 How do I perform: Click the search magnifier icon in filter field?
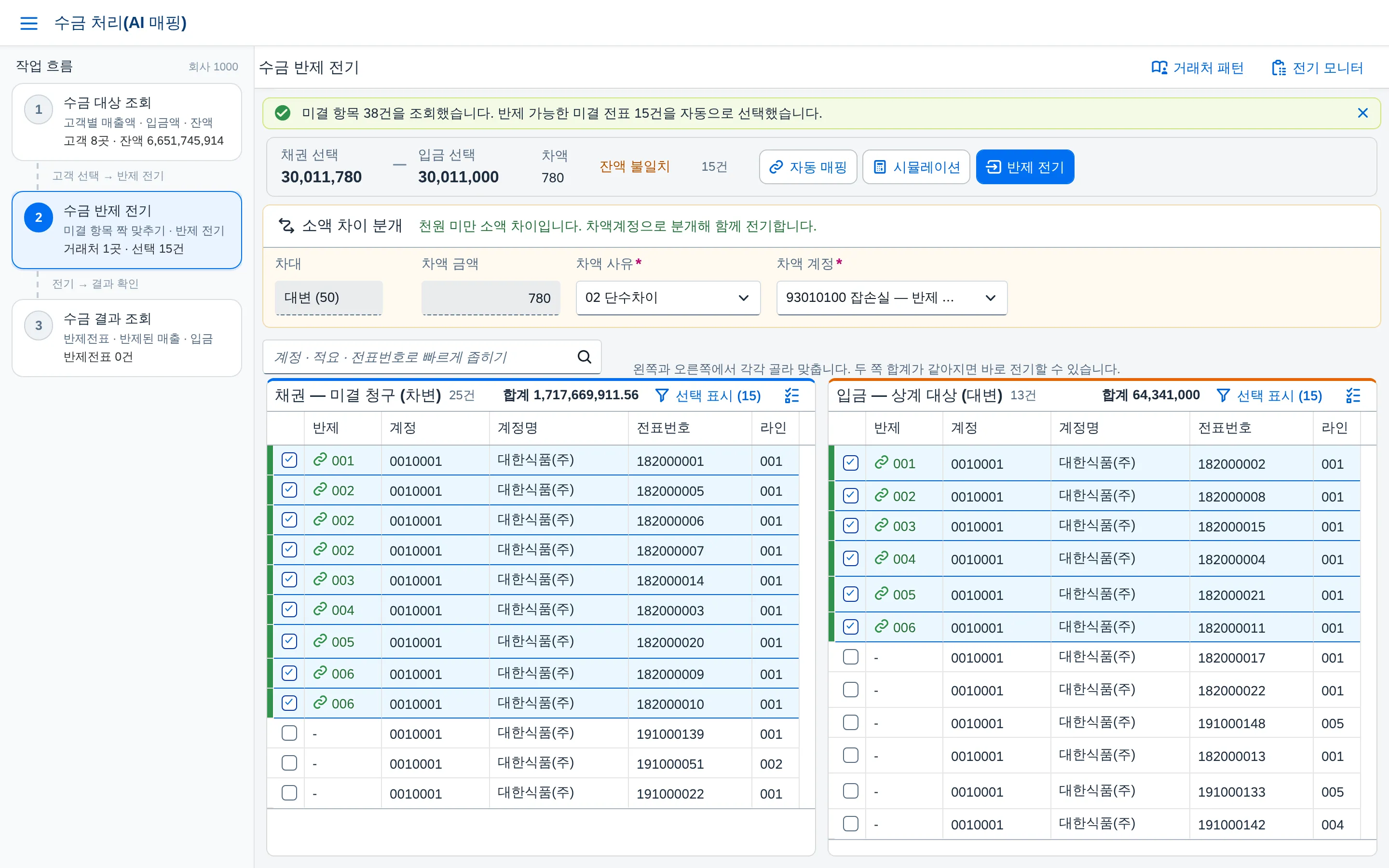[585, 356]
